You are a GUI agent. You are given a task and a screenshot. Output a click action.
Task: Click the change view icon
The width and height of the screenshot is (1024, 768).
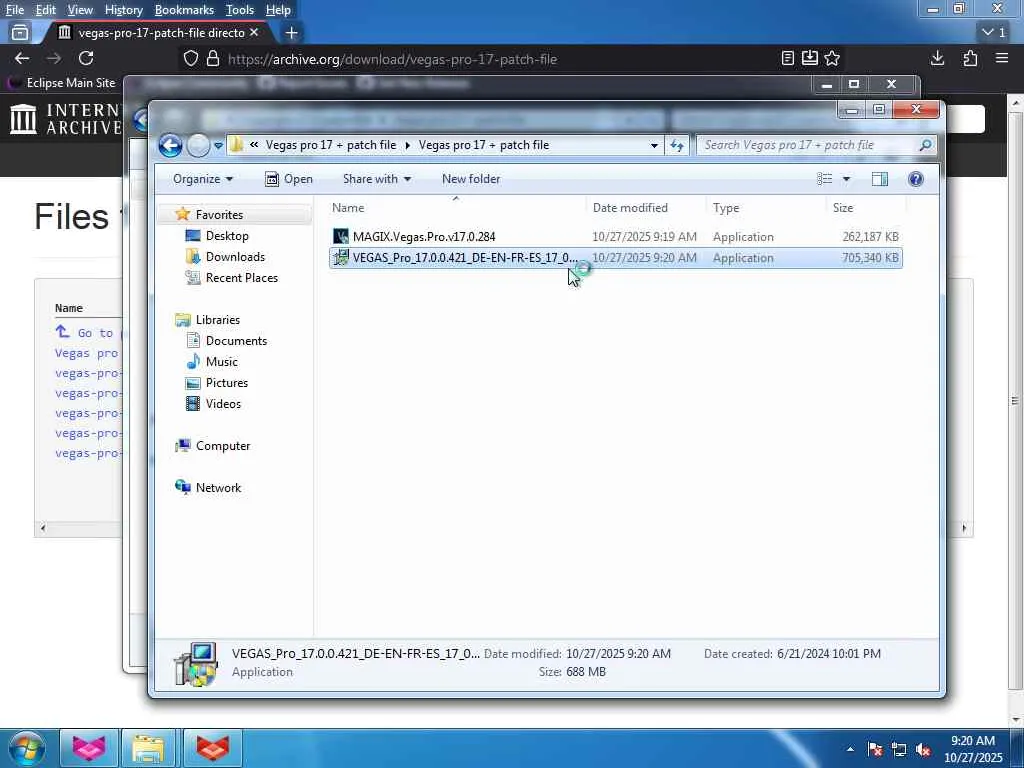[825, 179]
